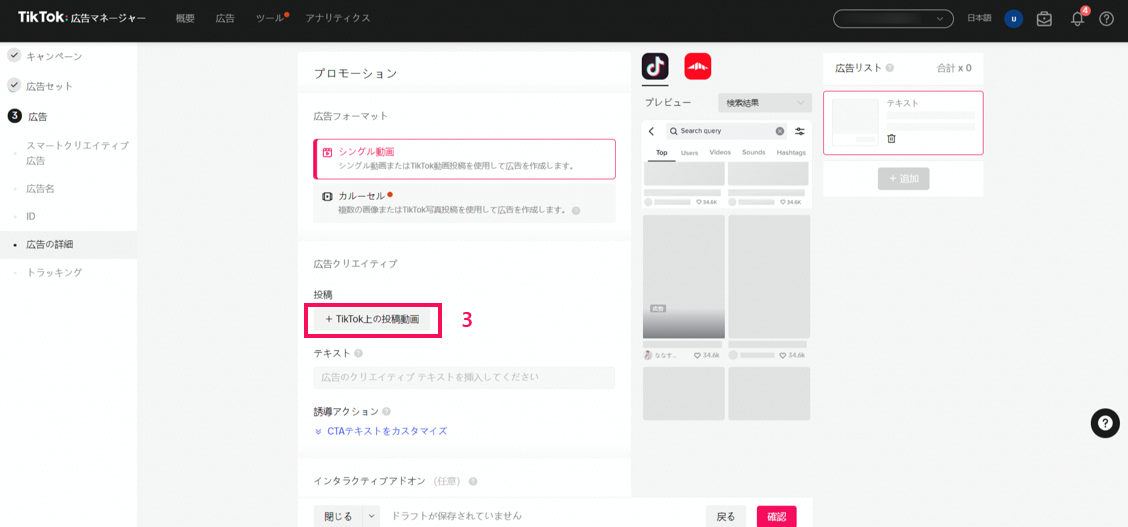The width and height of the screenshot is (1128, 527).
Task: Expand CTAテキストをカスタマイズ link
Action: (386, 431)
